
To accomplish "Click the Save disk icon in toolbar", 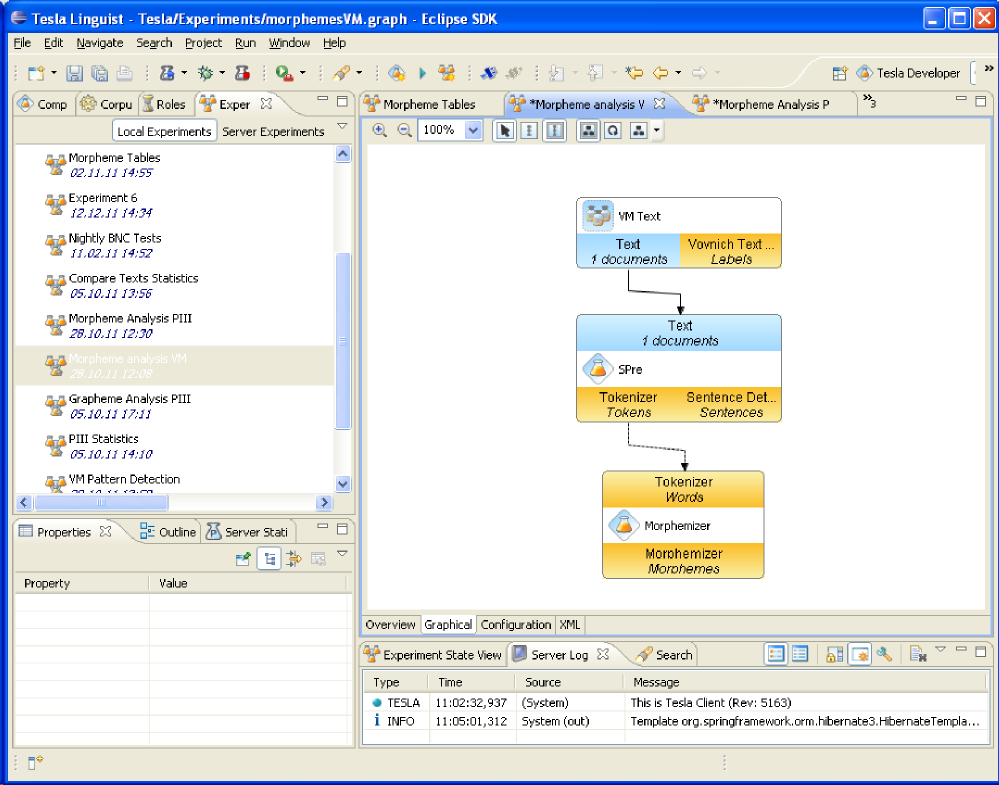I will [74, 73].
